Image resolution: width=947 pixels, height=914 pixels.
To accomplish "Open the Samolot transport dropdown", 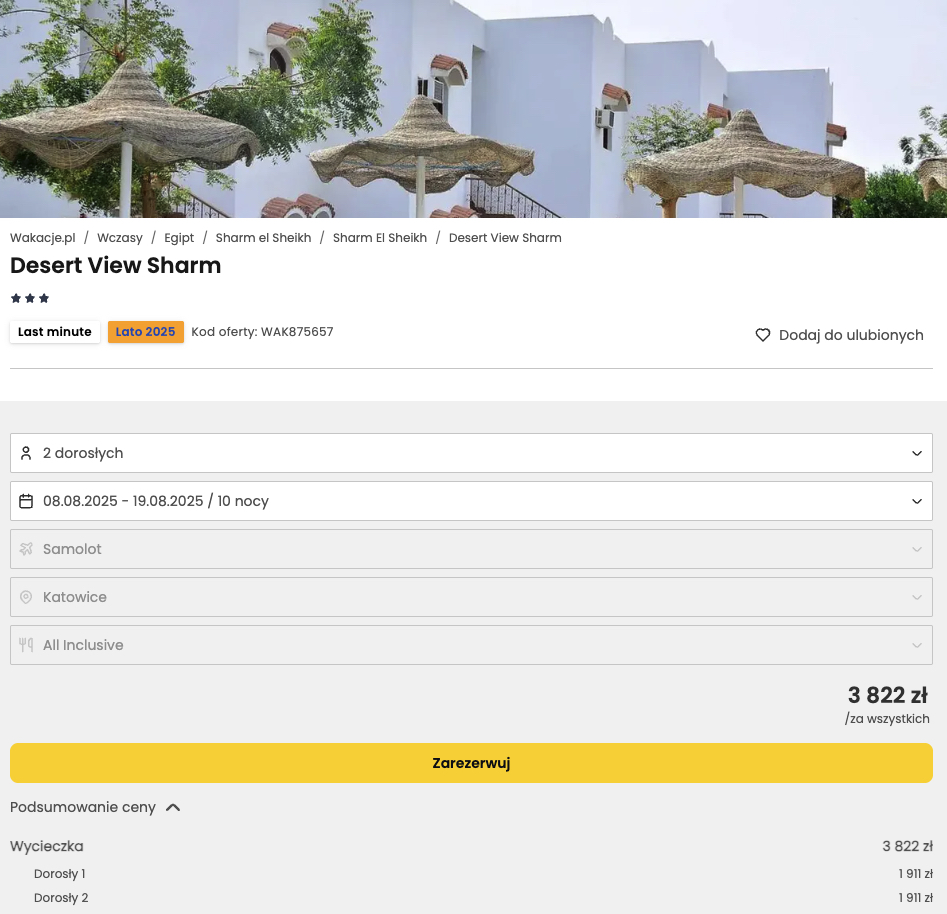I will pos(471,549).
